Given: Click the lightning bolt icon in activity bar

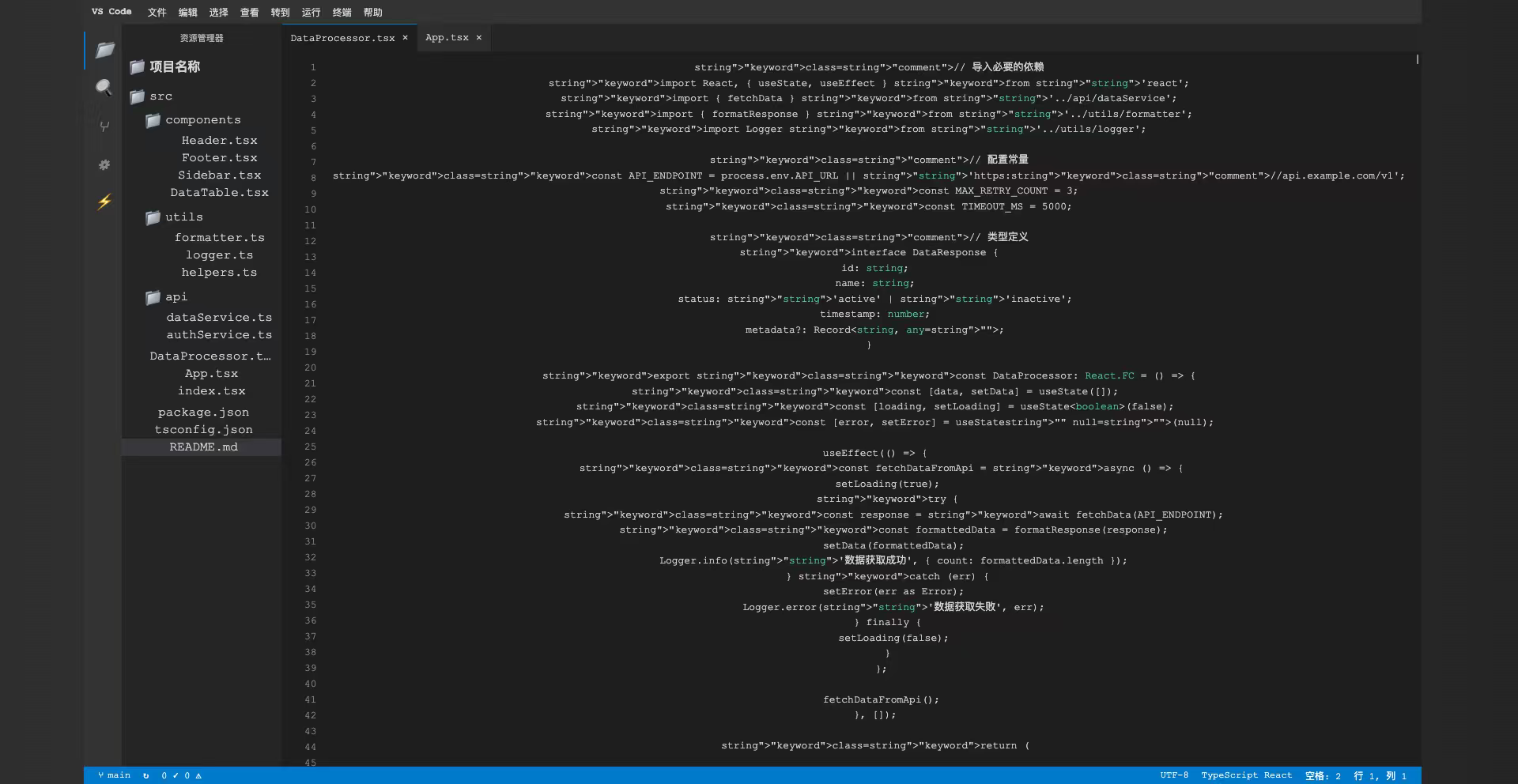Looking at the screenshot, I should coord(104,202).
